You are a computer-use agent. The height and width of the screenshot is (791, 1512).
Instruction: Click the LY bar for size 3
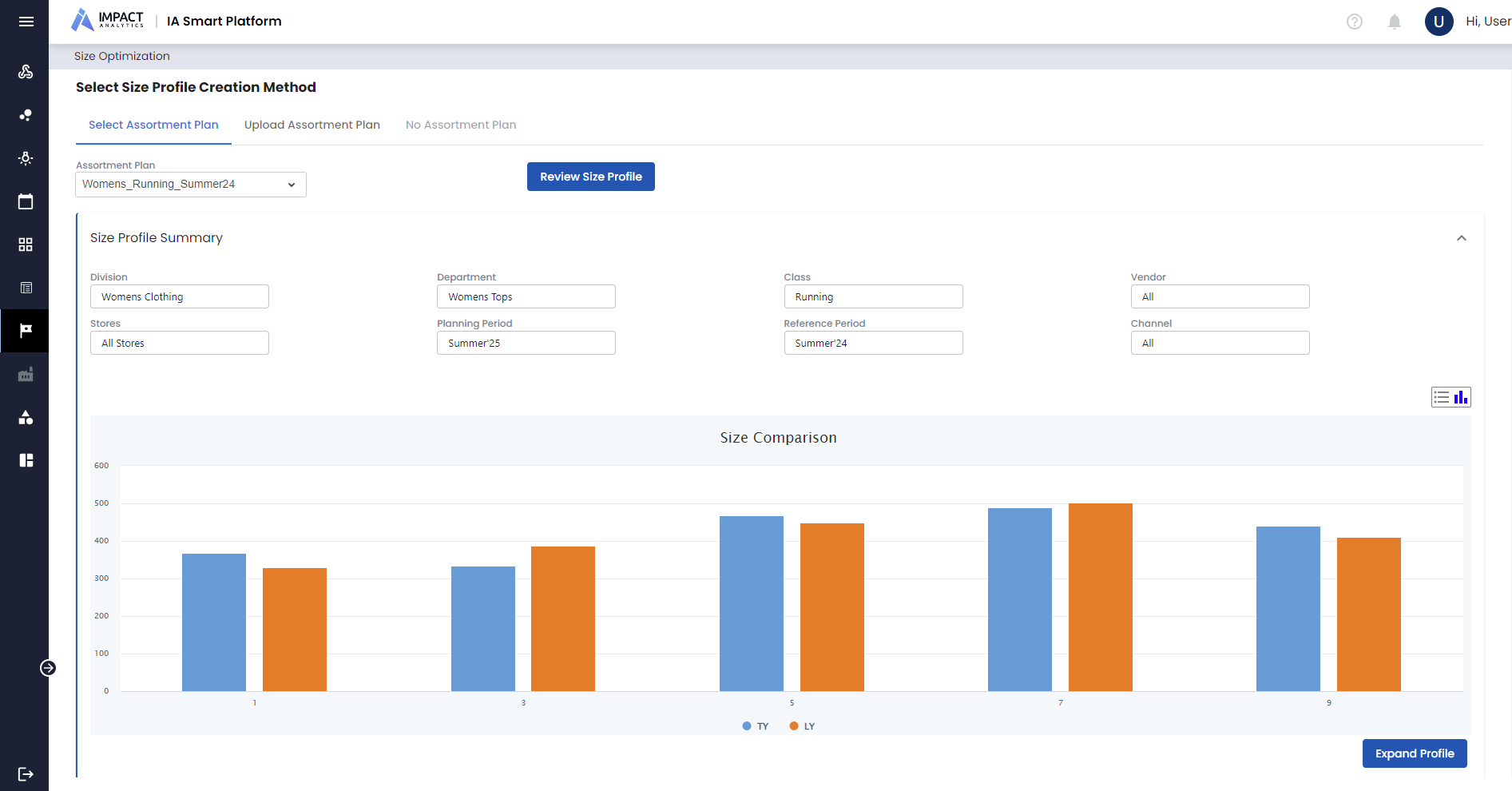(x=563, y=619)
